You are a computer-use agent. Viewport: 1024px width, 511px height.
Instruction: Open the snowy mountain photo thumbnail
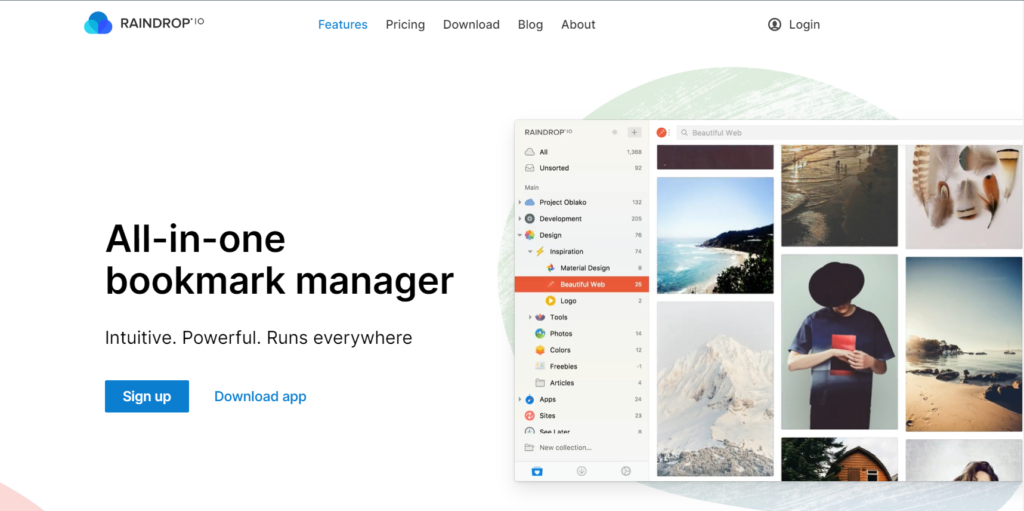(715, 388)
